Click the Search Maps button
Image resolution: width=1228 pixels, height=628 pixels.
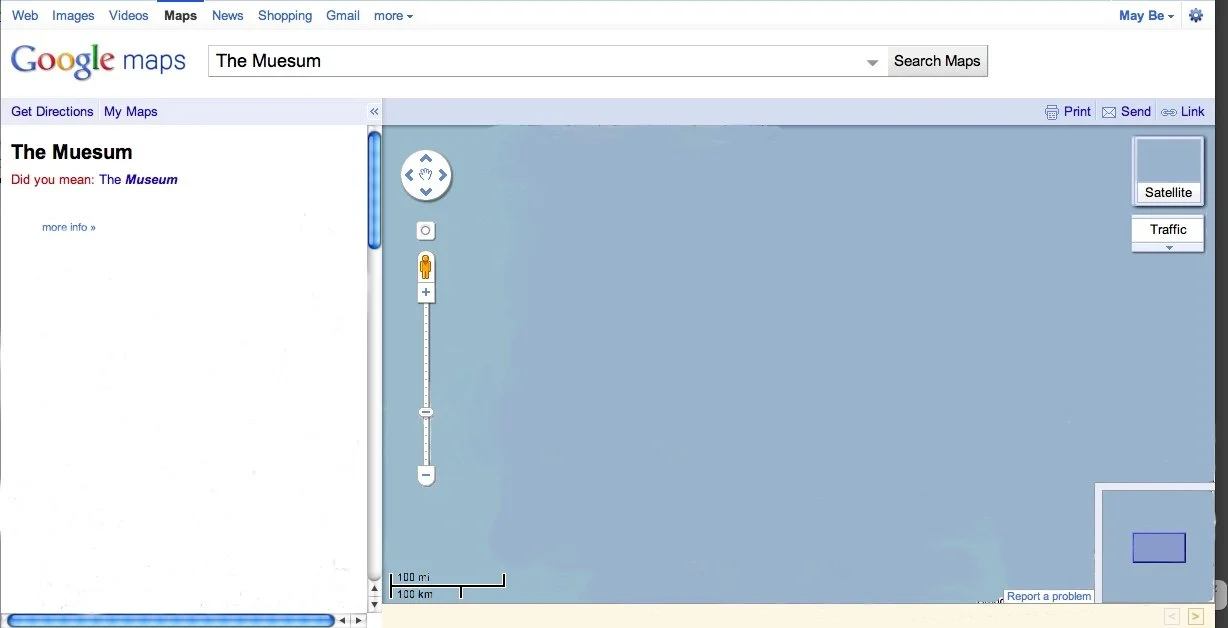[937, 61]
